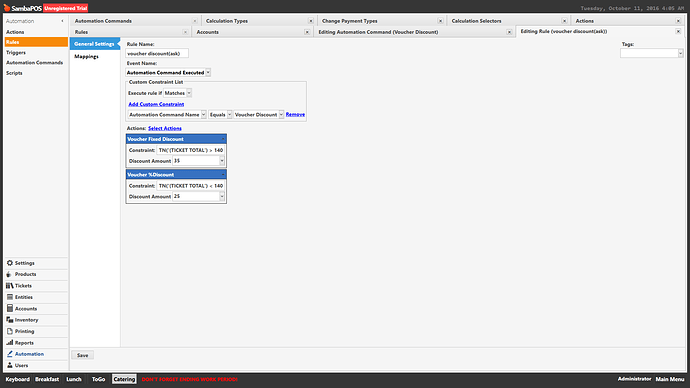This screenshot has width=690, height=388.
Task: Click the Rule Name input field
Action: coord(157,53)
